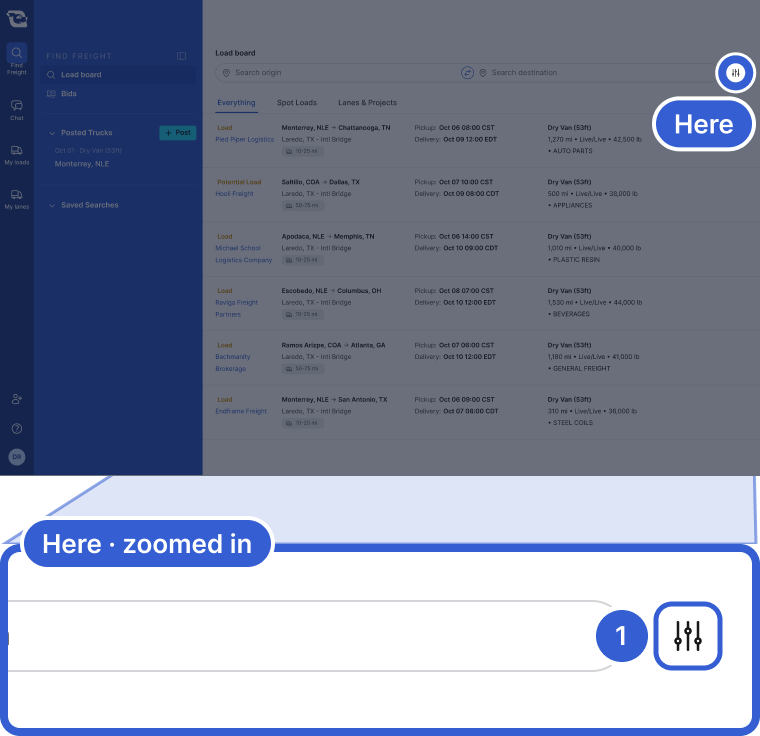Select Load board in the Find Freight menu
This screenshot has height=736, width=760.
coord(118,75)
